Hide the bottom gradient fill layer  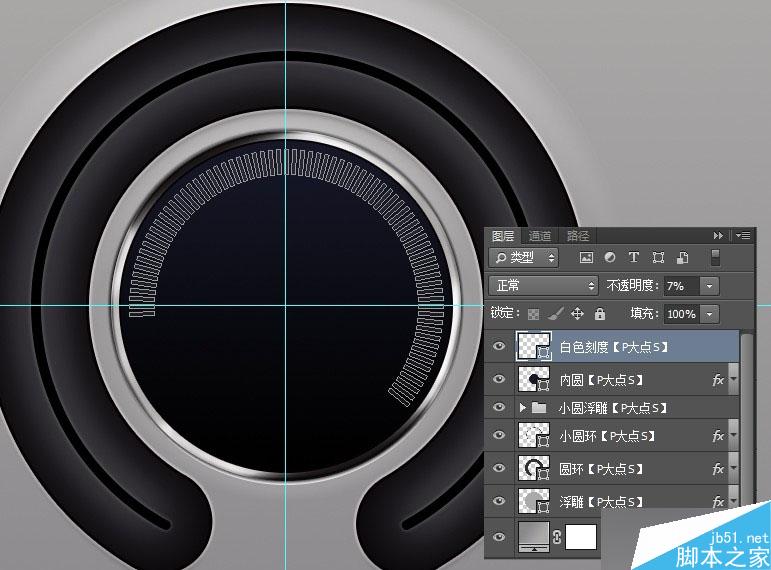coord(499,537)
